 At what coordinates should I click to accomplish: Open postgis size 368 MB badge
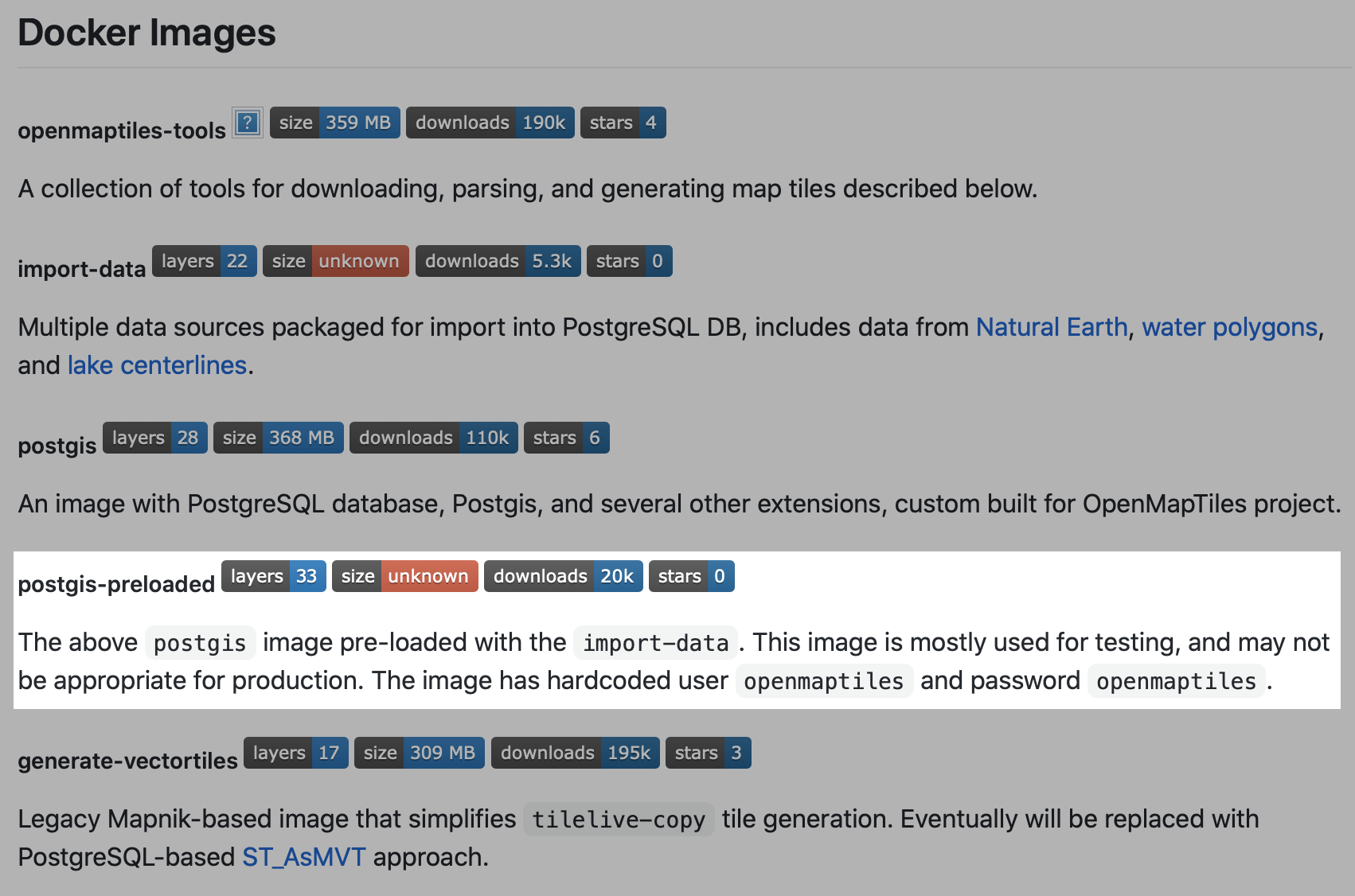(279, 438)
